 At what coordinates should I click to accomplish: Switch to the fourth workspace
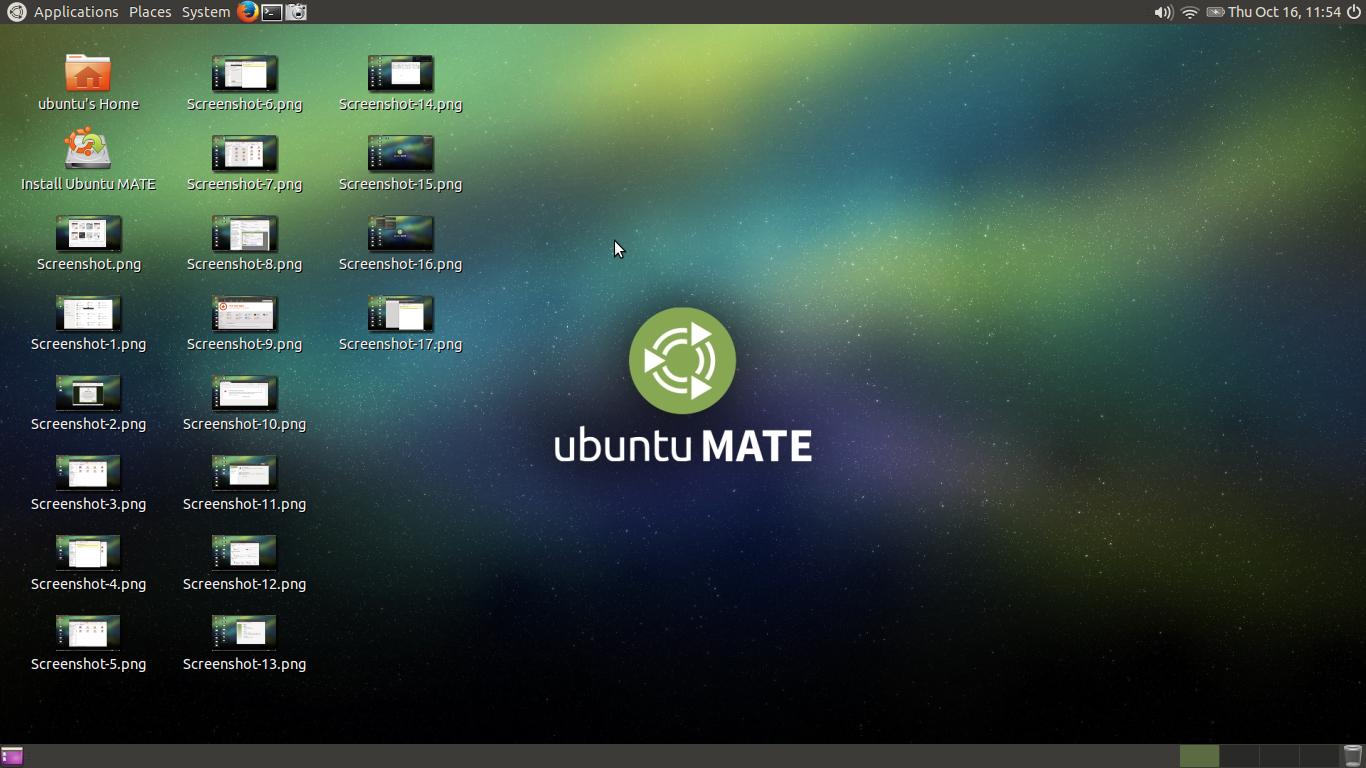tap(1319, 756)
